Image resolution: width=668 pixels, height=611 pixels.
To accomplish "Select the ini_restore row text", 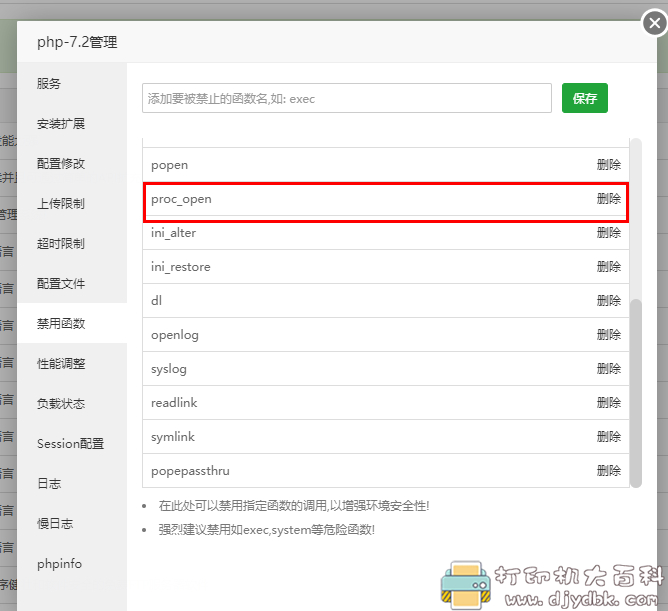I will coord(181,267).
